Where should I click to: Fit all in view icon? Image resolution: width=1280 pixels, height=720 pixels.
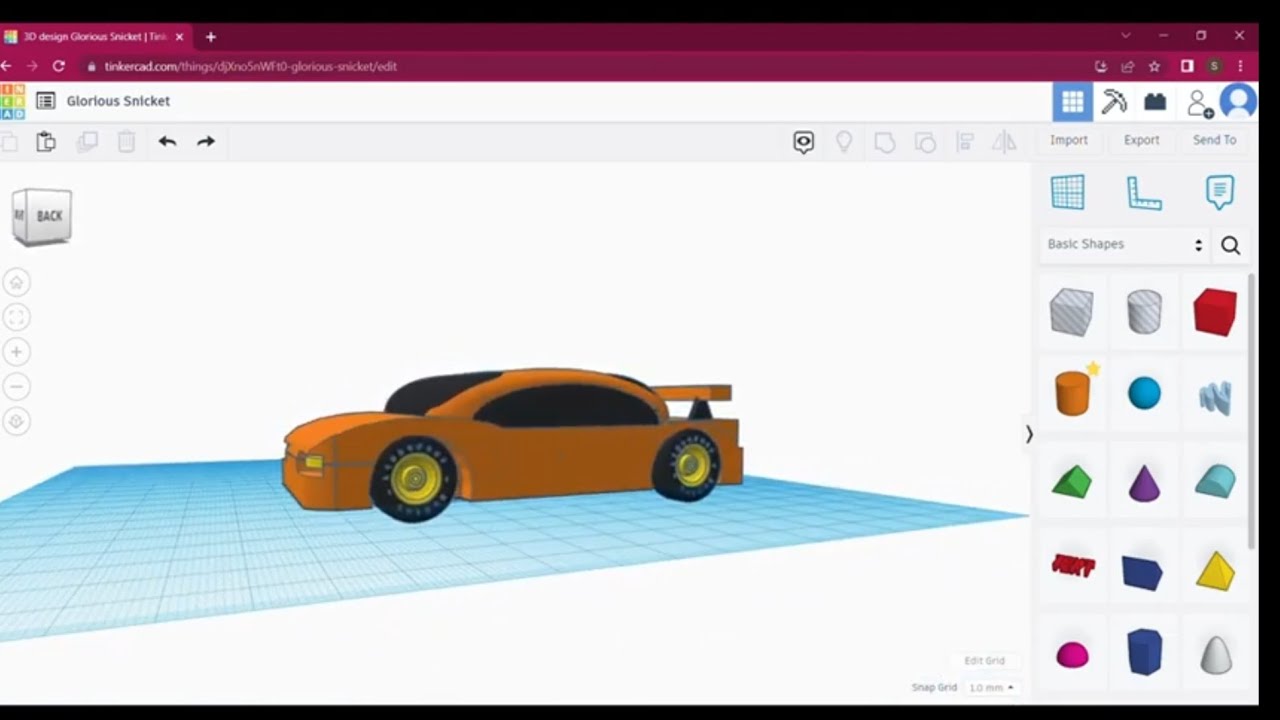click(x=16, y=318)
